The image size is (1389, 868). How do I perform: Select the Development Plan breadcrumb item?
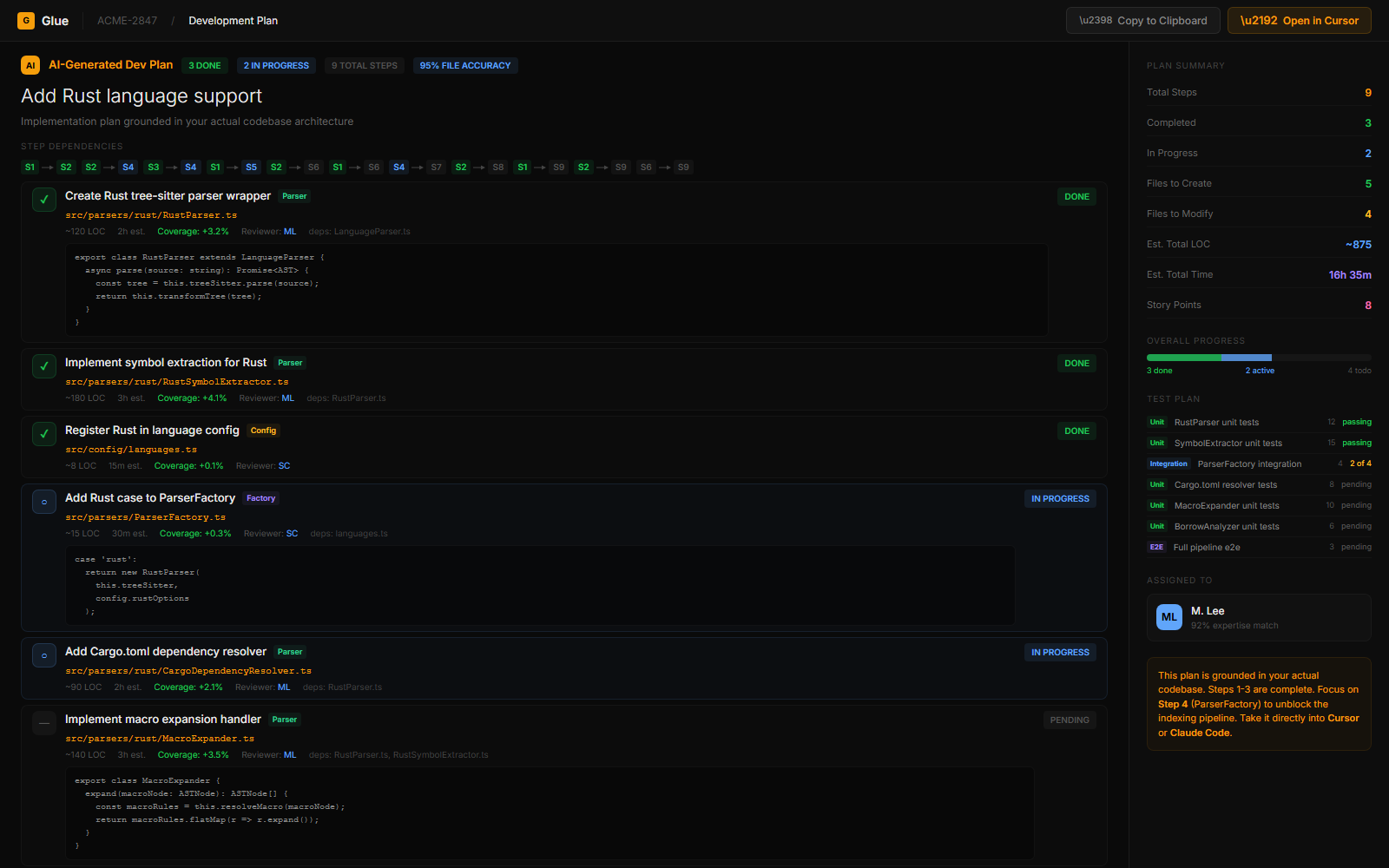(233, 20)
